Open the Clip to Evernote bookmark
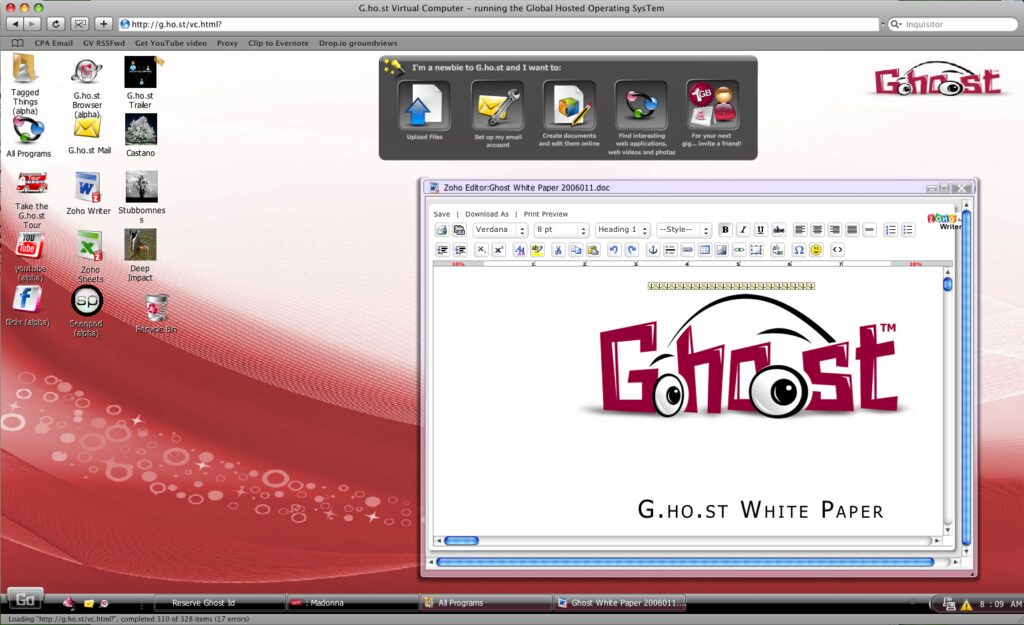The height and width of the screenshot is (625, 1024). (x=278, y=43)
